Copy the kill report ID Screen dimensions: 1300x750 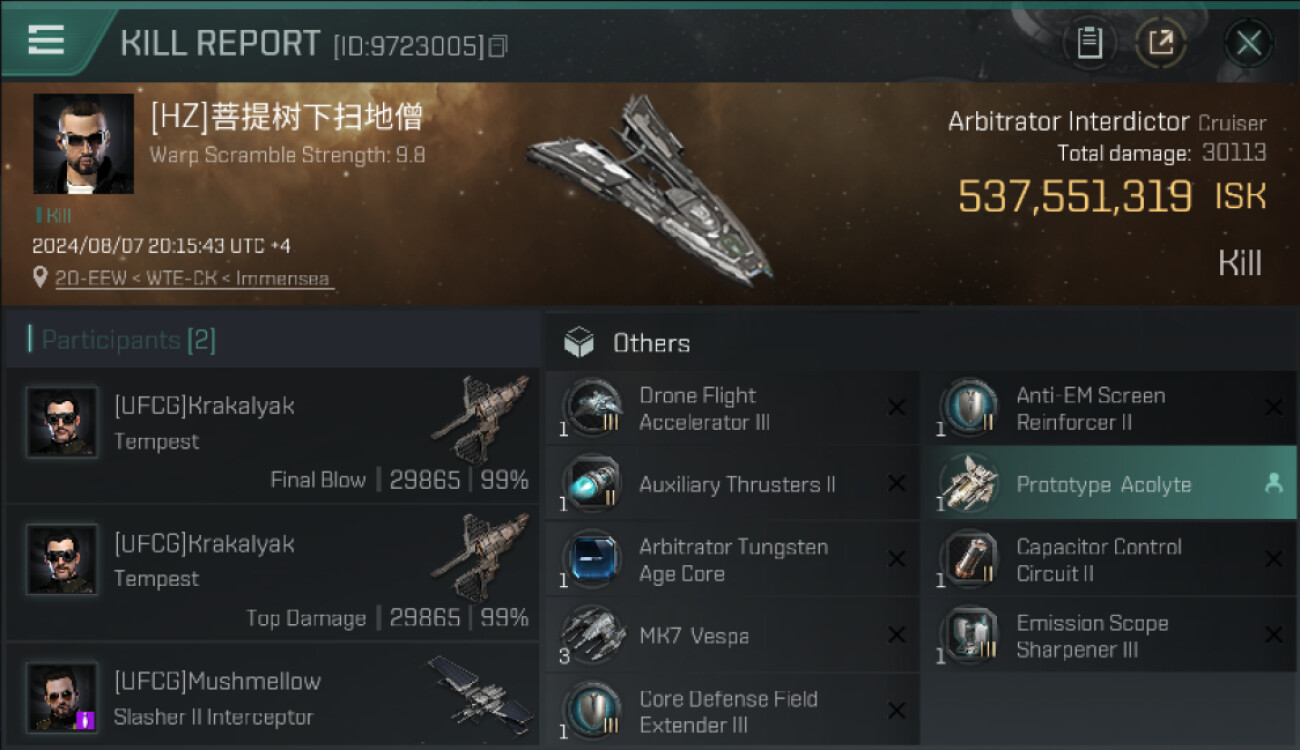click(x=498, y=45)
